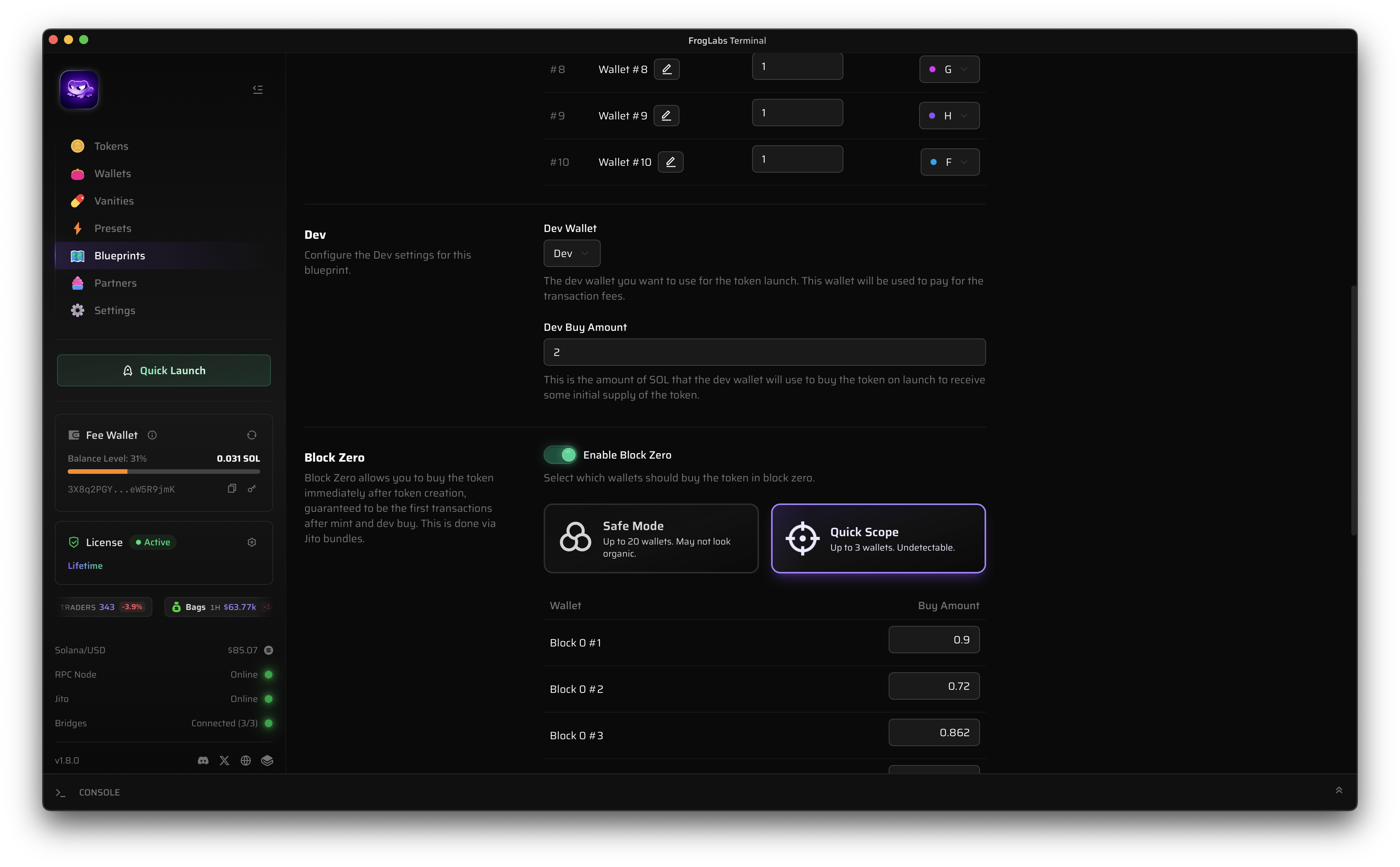This screenshot has height=867, width=1400.
Task: Click the Wallet #10 amount input
Action: tap(798, 159)
